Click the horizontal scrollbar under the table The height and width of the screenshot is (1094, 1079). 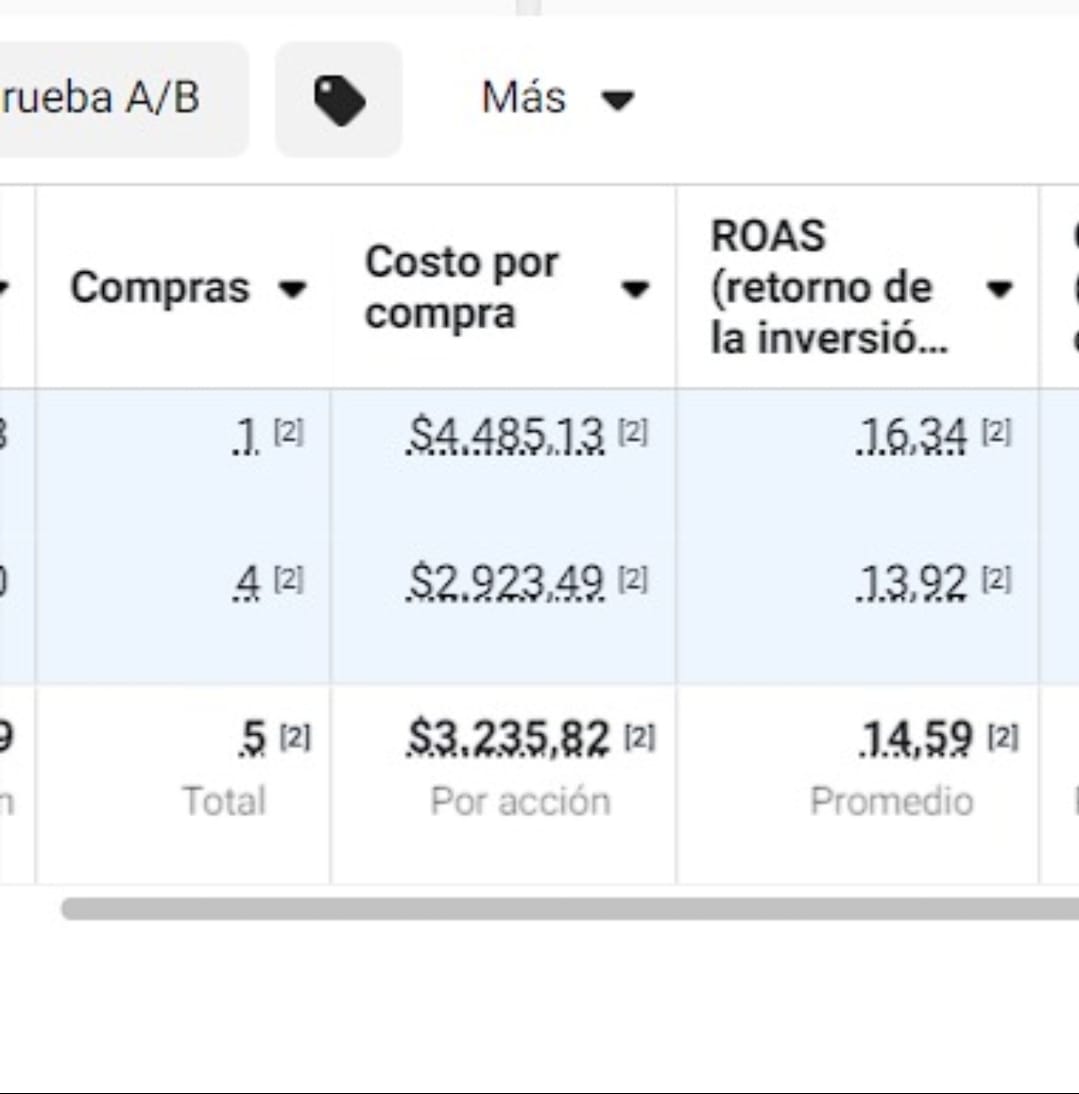pyautogui.click(x=570, y=908)
